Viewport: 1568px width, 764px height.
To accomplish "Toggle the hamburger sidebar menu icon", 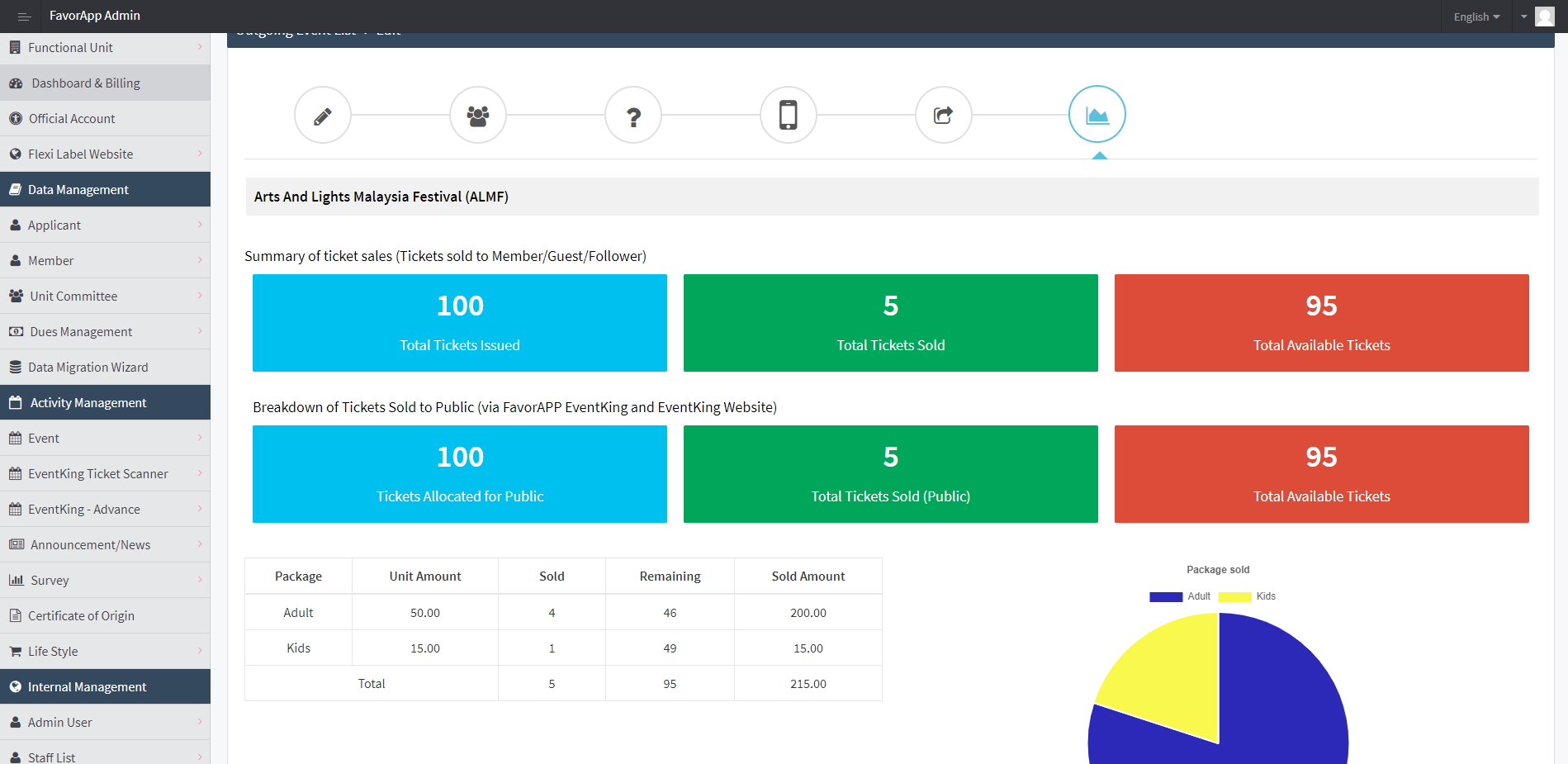I will click(x=24, y=17).
